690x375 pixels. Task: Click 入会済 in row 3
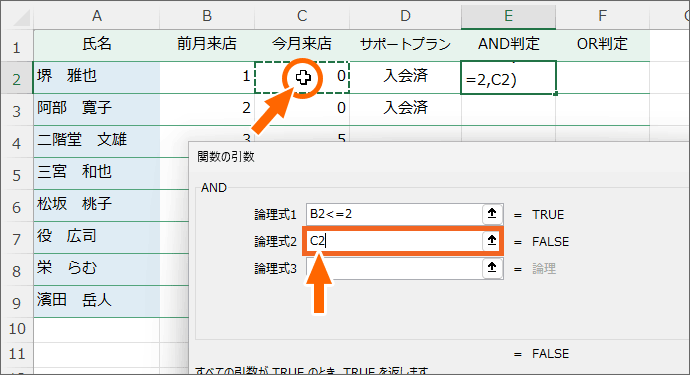tap(405, 109)
